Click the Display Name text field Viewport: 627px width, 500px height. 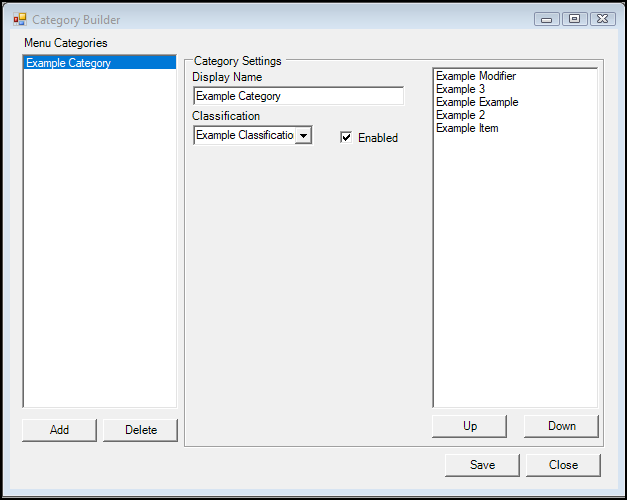(298, 96)
